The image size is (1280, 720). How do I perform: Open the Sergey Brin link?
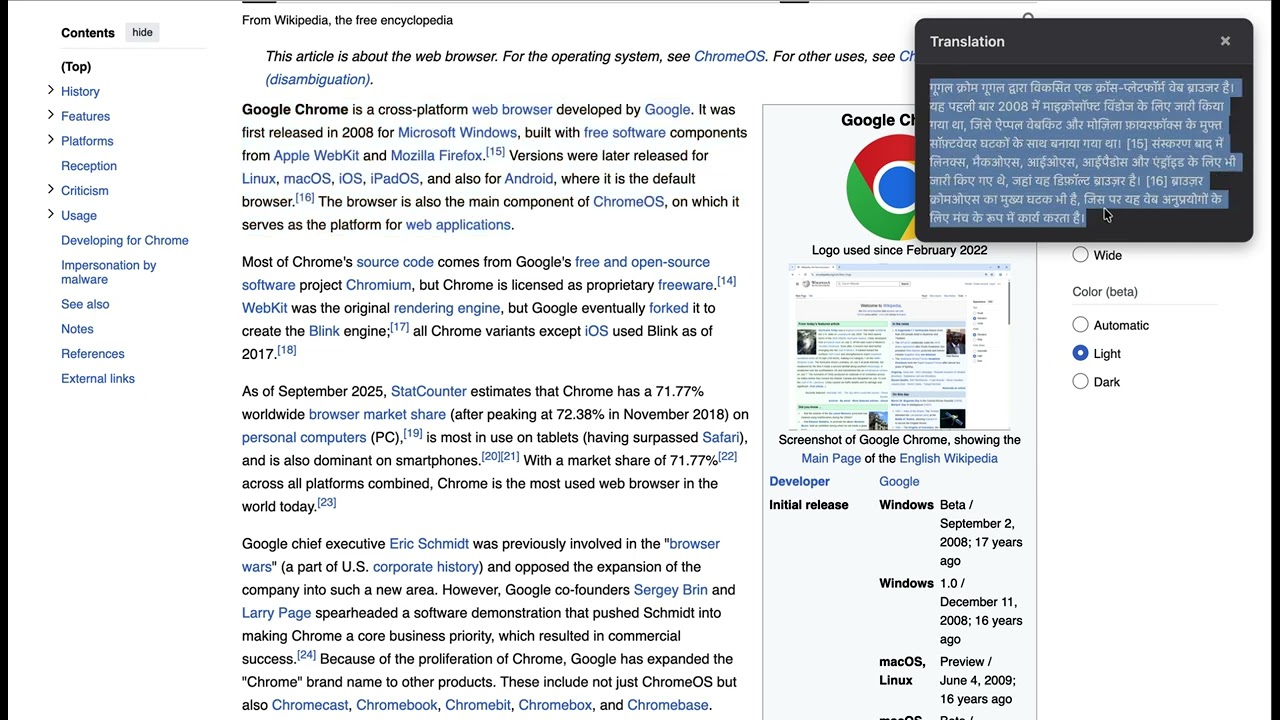point(670,590)
